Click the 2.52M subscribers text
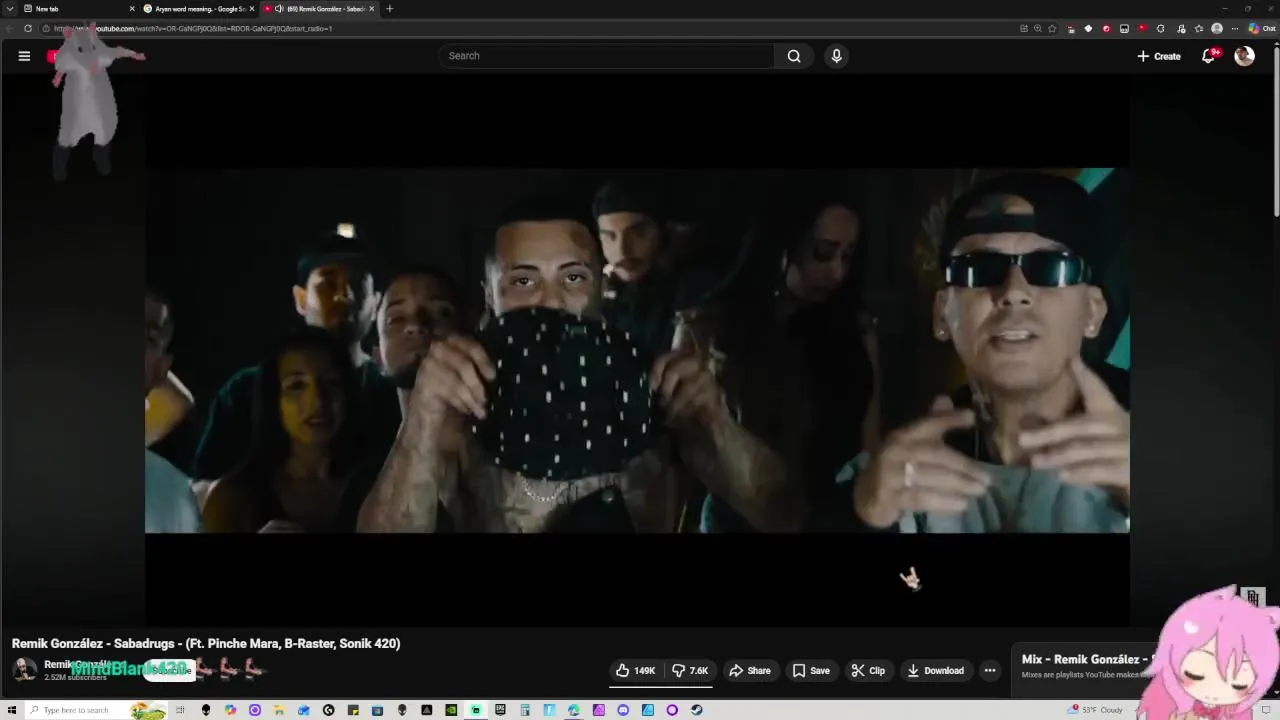The image size is (1280, 720). point(75,678)
